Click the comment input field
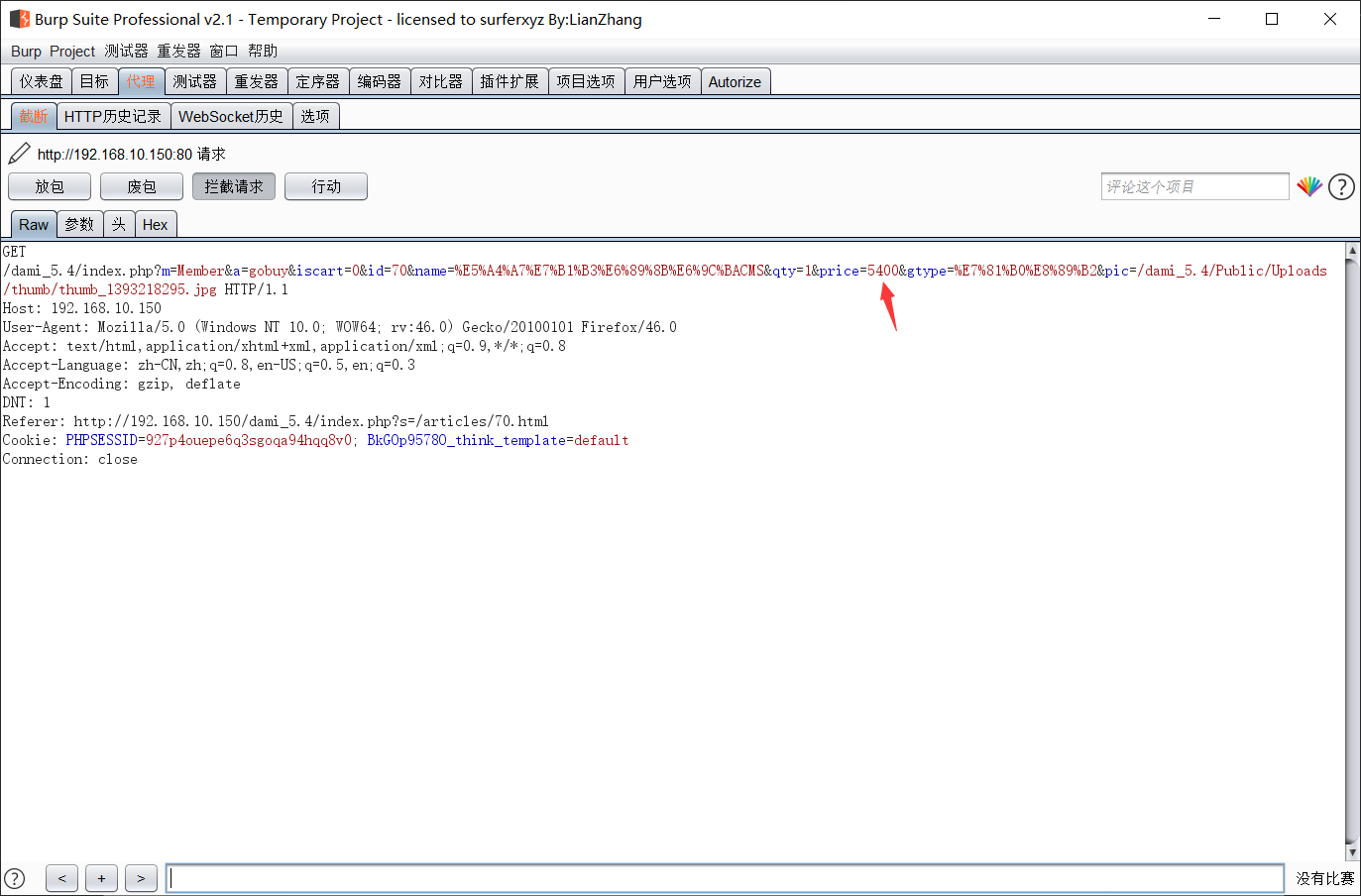Screen dimensions: 1361x896 click(x=1193, y=186)
